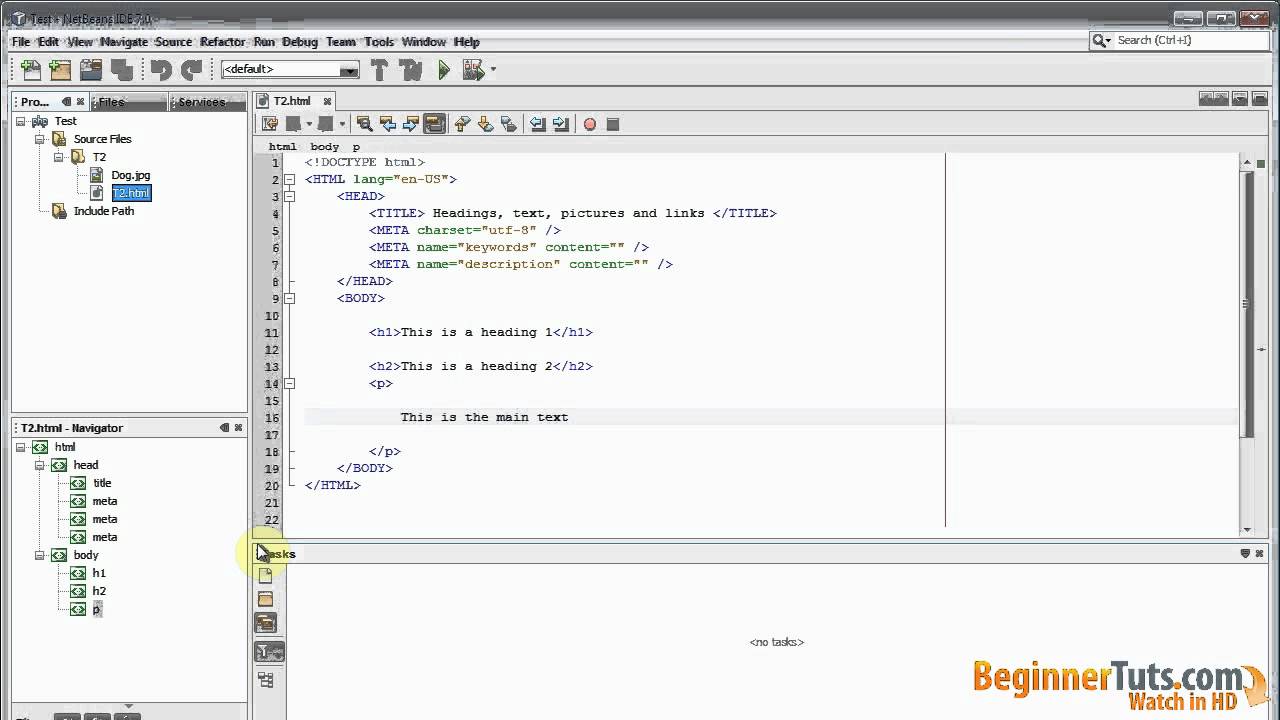Start macro recording red circle

point(589,124)
